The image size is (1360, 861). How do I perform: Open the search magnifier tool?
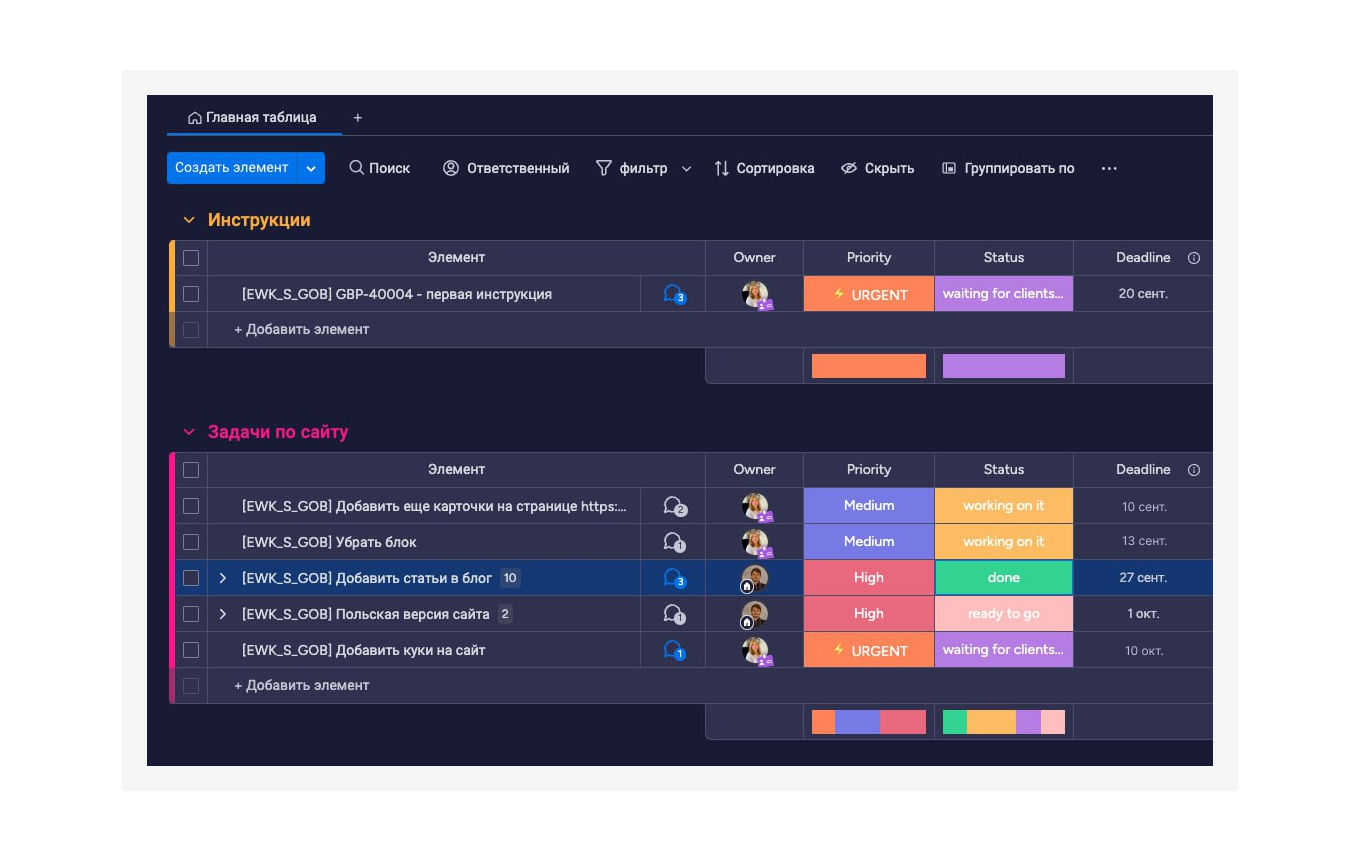tap(356, 168)
